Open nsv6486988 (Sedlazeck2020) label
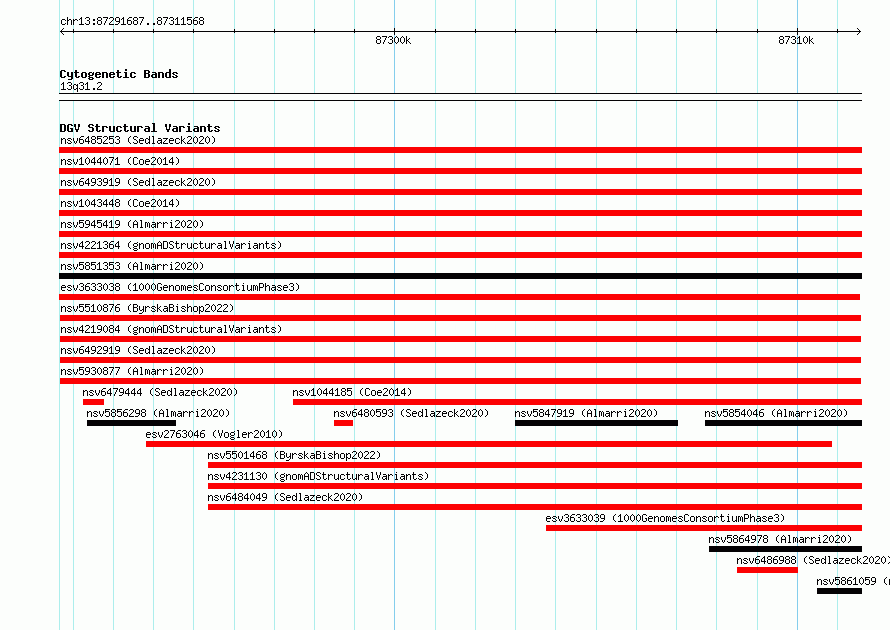Viewport: 890px width, 630px height. [813, 560]
